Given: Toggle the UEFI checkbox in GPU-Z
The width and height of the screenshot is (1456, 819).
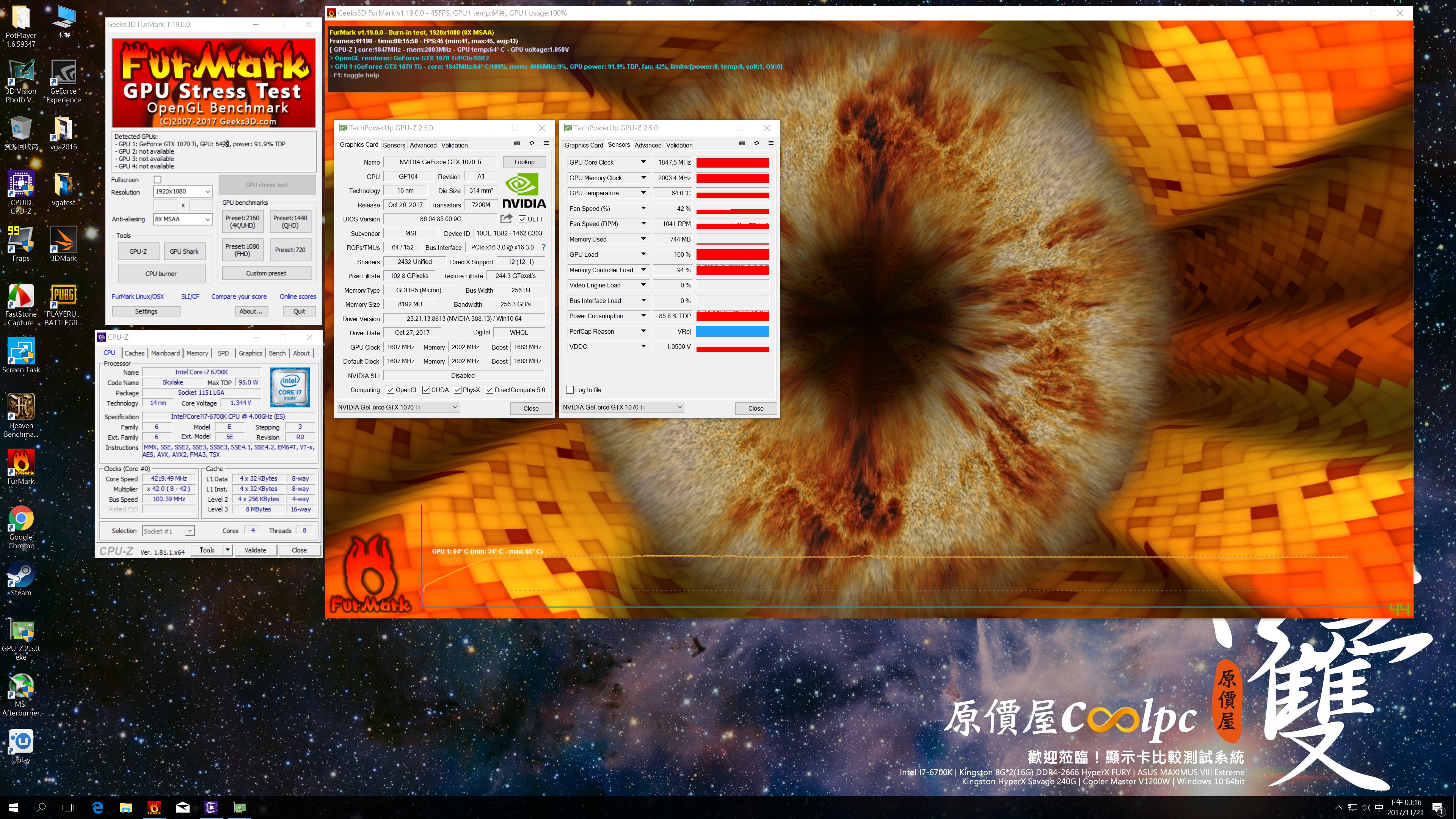Looking at the screenshot, I should (x=522, y=219).
